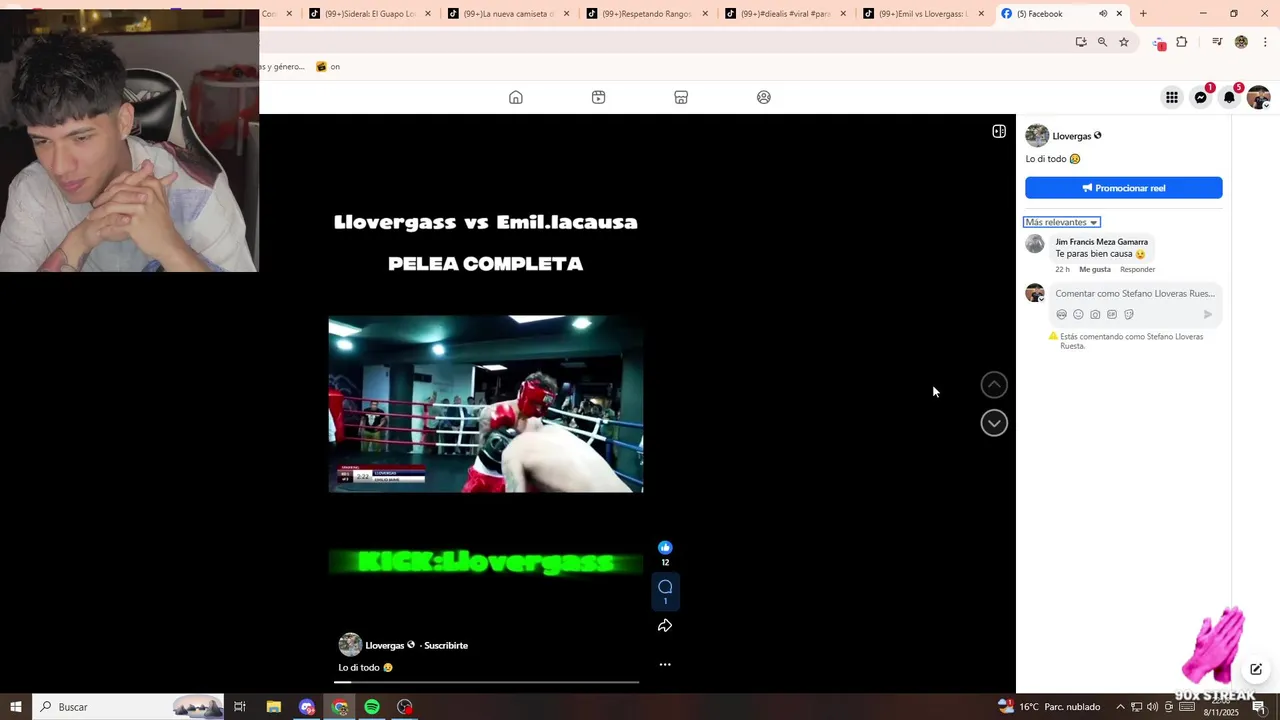
Task: Open the notifications bell
Action: [1229, 97]
